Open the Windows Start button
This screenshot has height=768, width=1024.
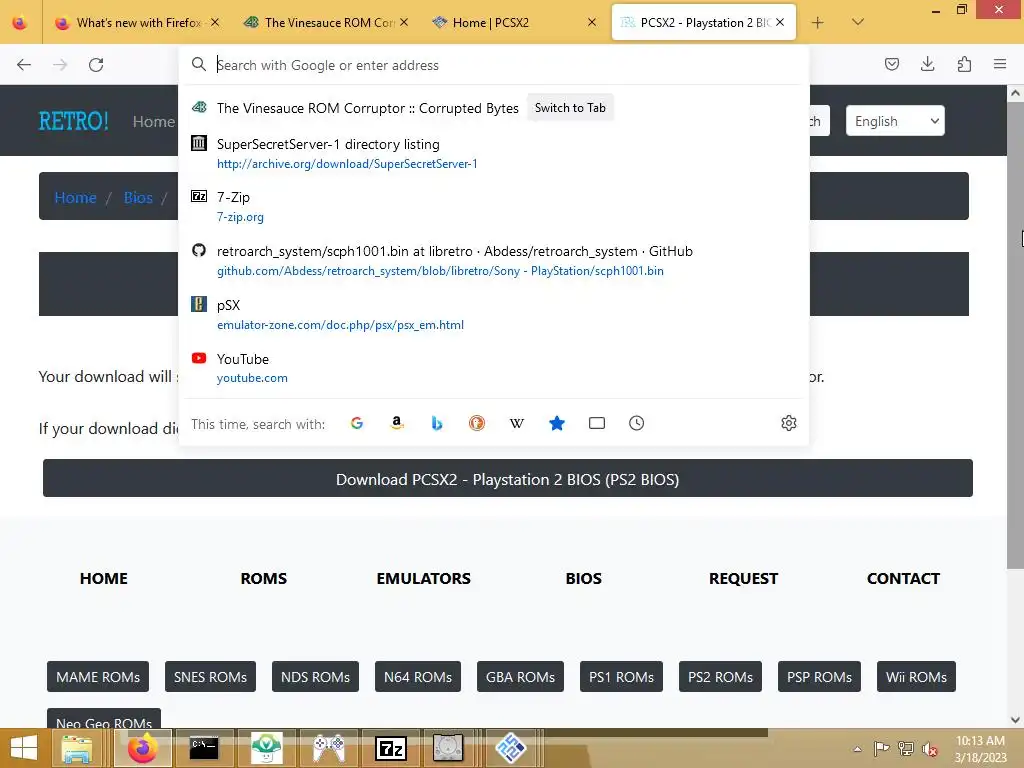(x=24, y=748)
